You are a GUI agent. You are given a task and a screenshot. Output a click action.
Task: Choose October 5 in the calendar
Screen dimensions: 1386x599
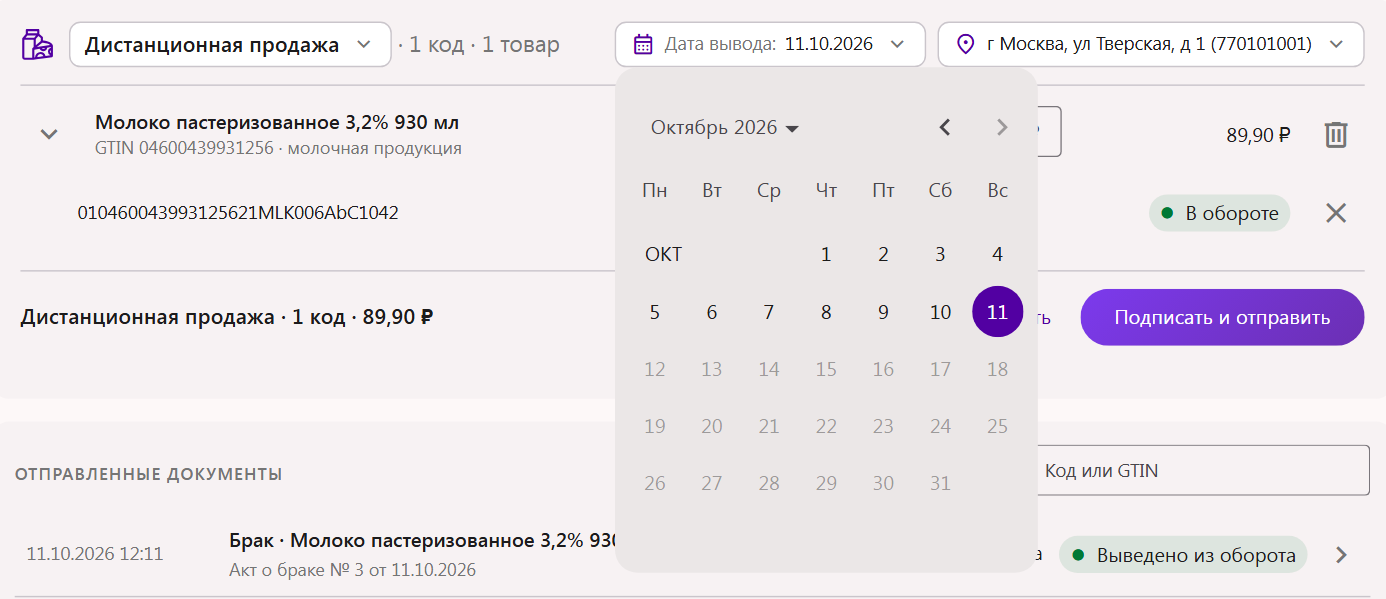pos(655,312)
